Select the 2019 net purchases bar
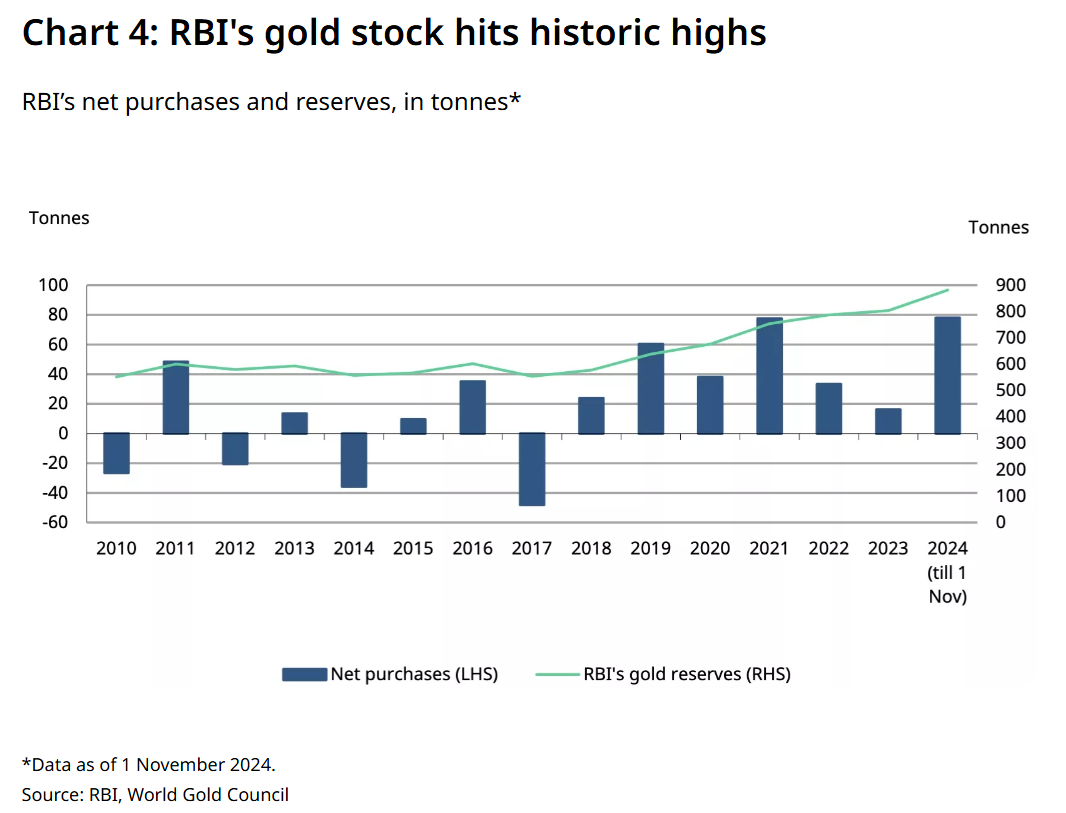Screen dimensions: 1066x813 [650, 389]
